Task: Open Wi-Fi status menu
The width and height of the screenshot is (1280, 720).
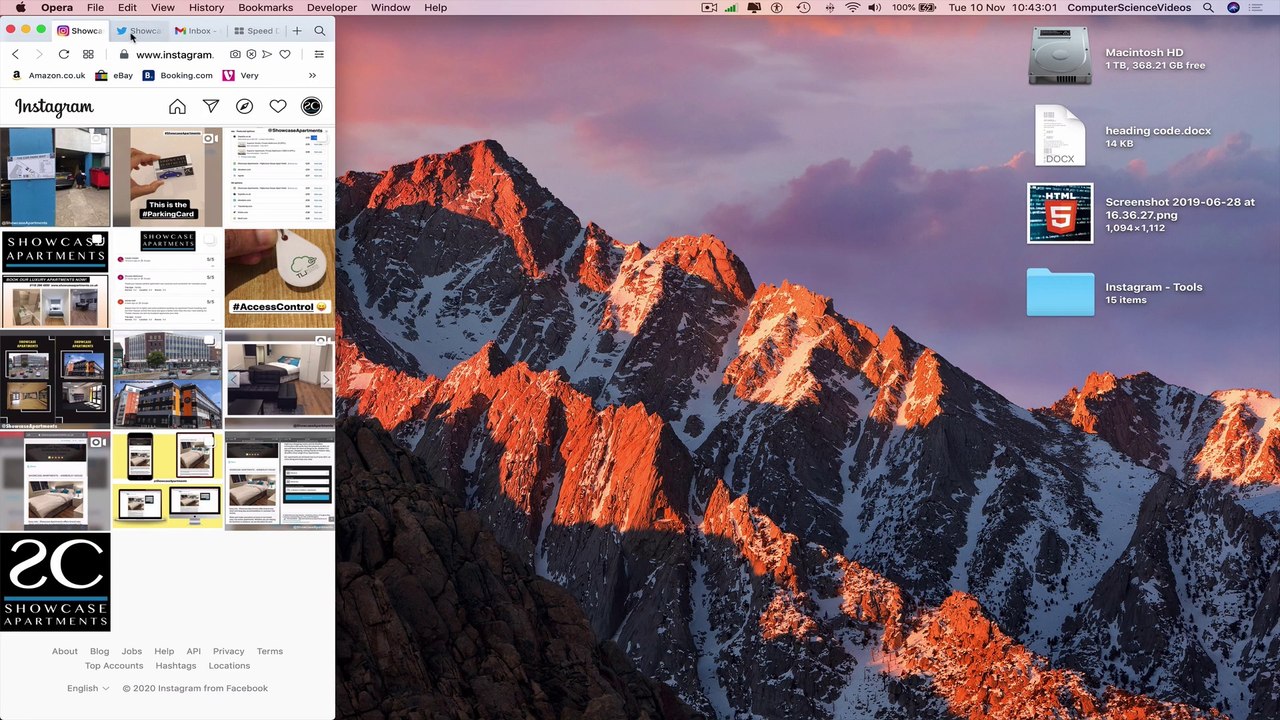Action: 852,7
